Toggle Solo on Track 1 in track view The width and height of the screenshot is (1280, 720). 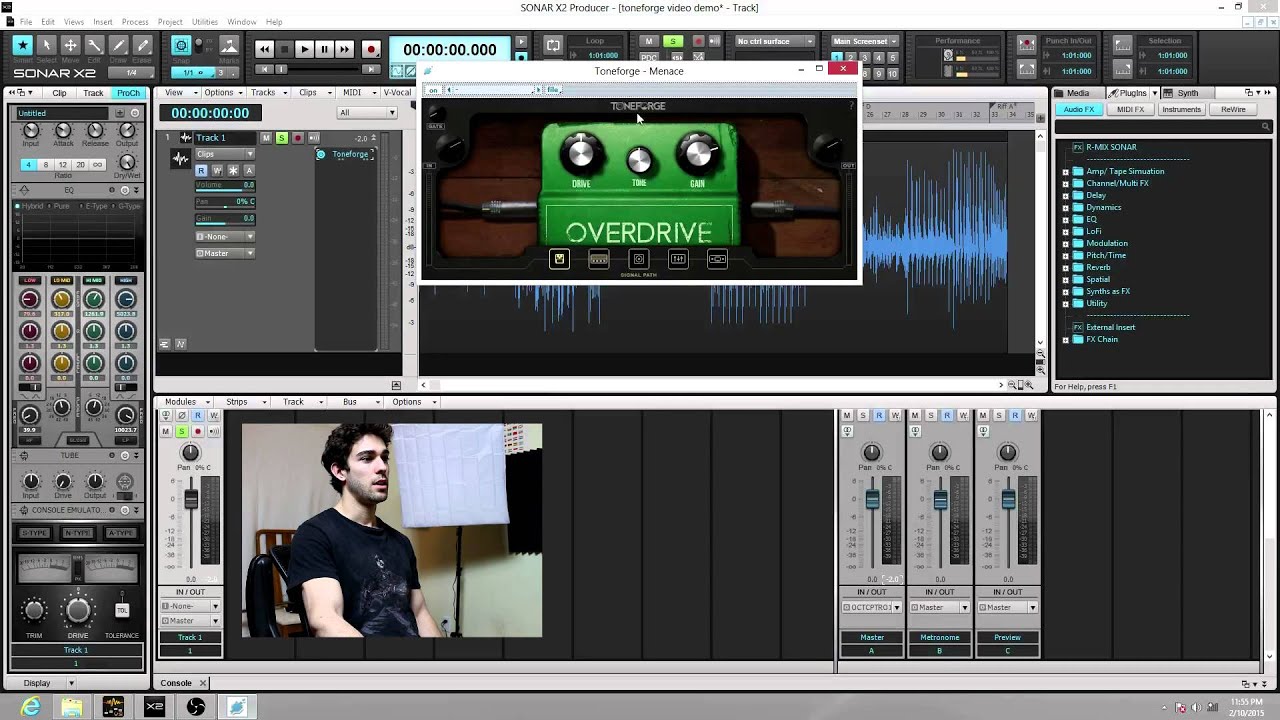coord(281,138)
